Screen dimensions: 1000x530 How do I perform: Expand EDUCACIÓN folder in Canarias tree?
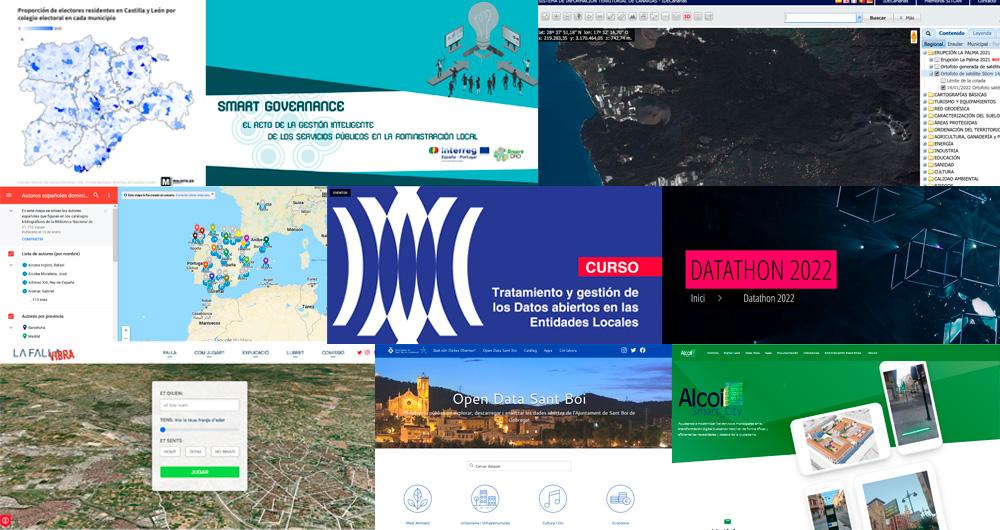tap(925, 158)
